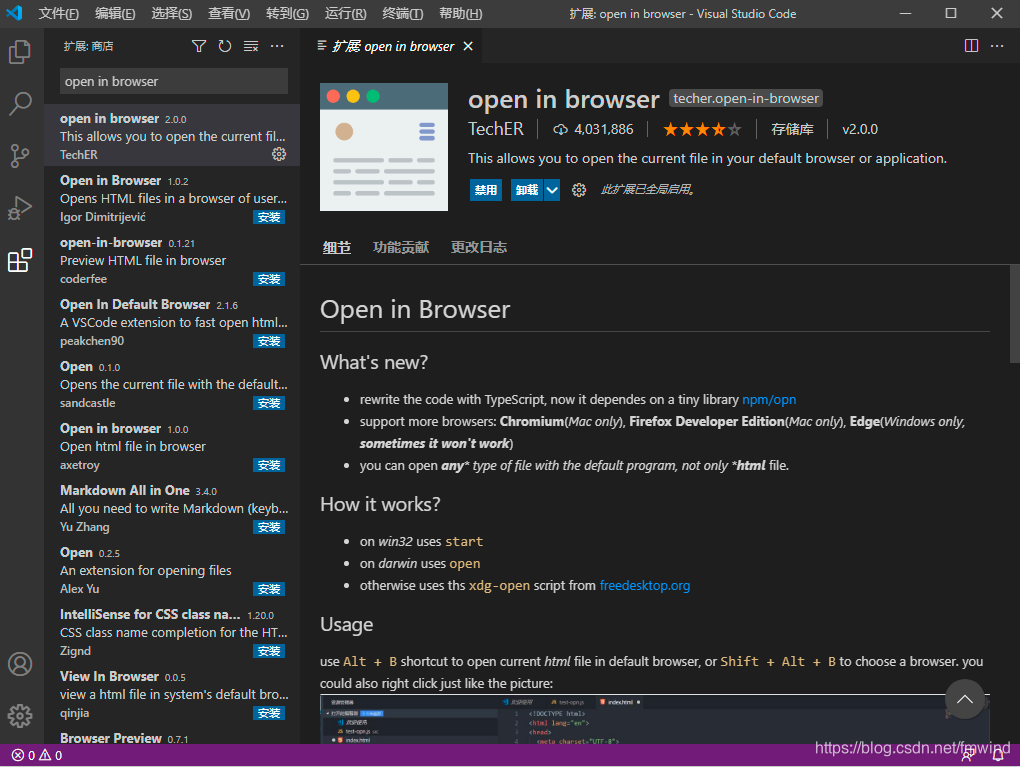
Task: Click the details page vertical scrollbar
Action: (1014, 314)
